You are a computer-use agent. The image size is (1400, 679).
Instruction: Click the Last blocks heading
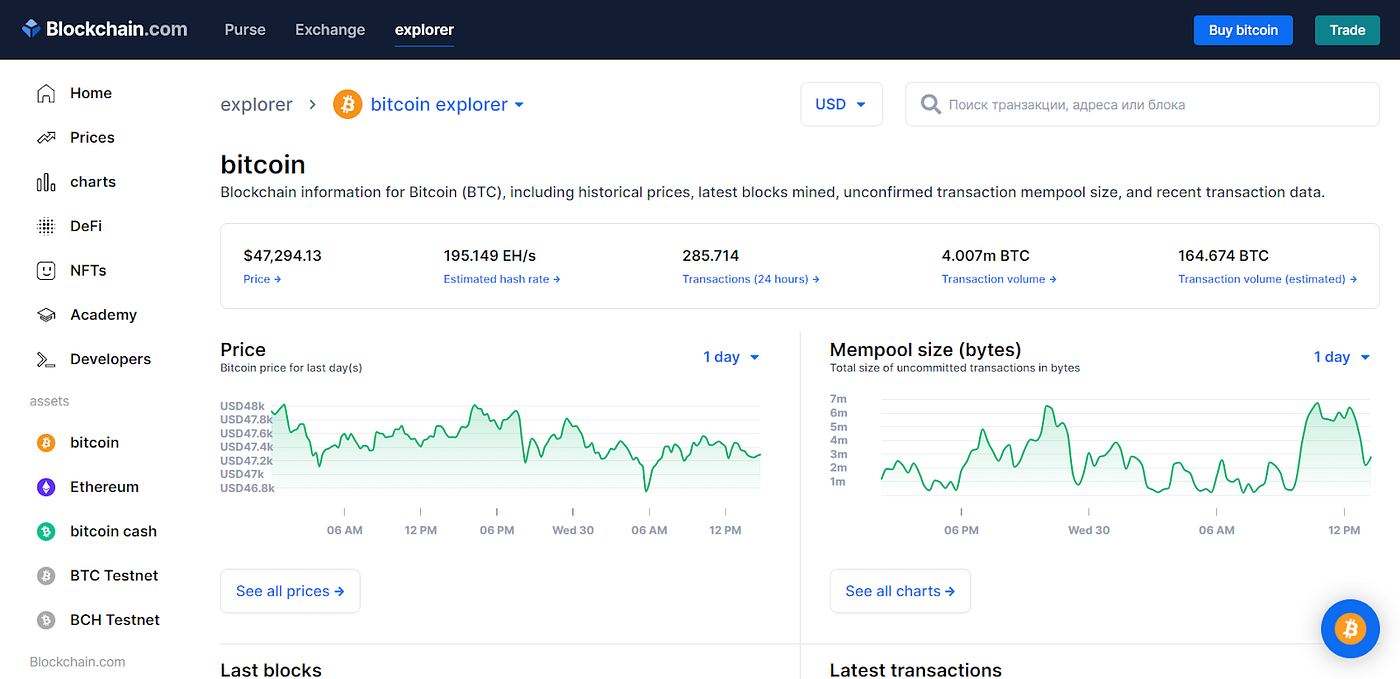(271, 669)
